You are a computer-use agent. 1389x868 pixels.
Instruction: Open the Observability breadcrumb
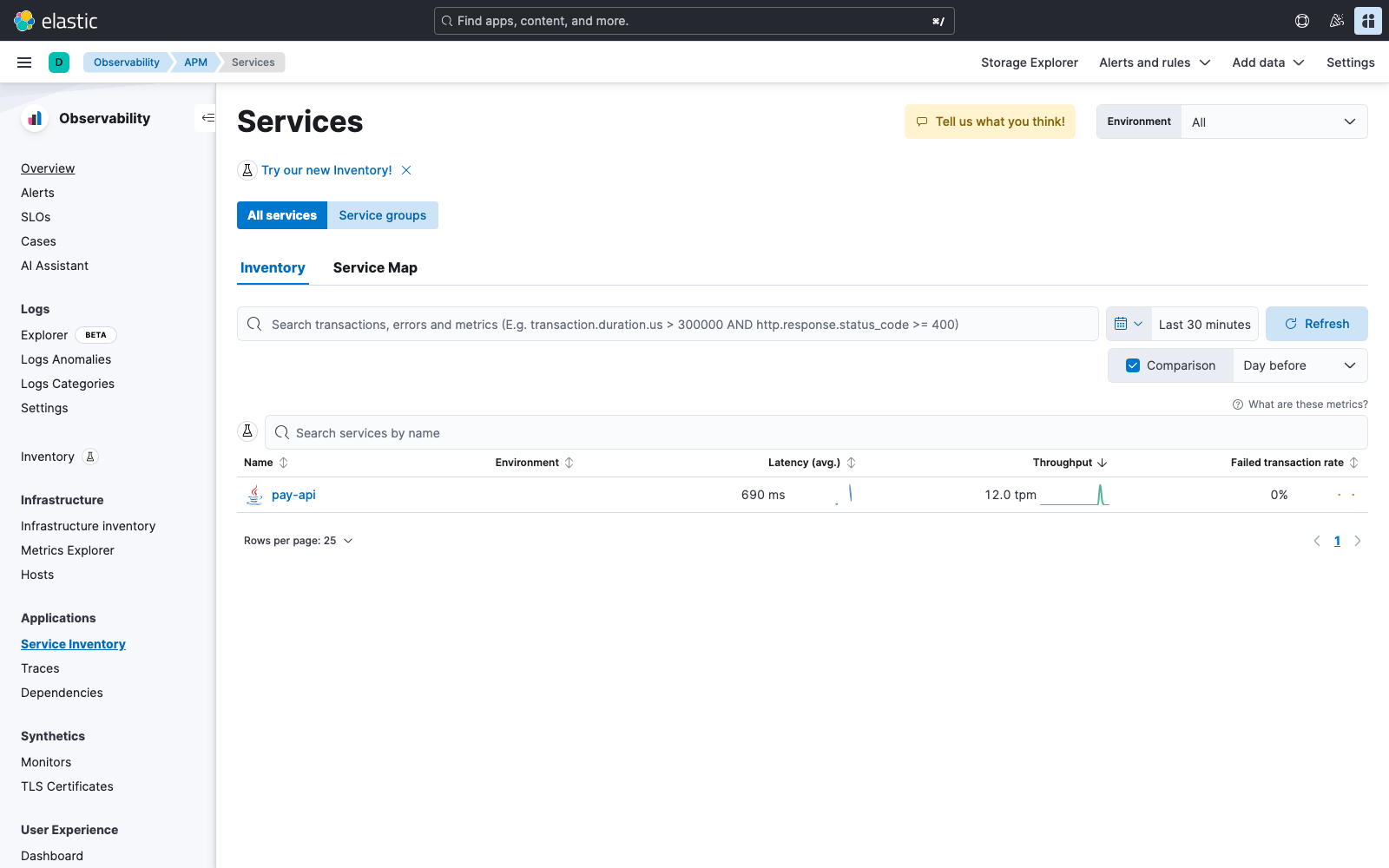tap(127, 62)
